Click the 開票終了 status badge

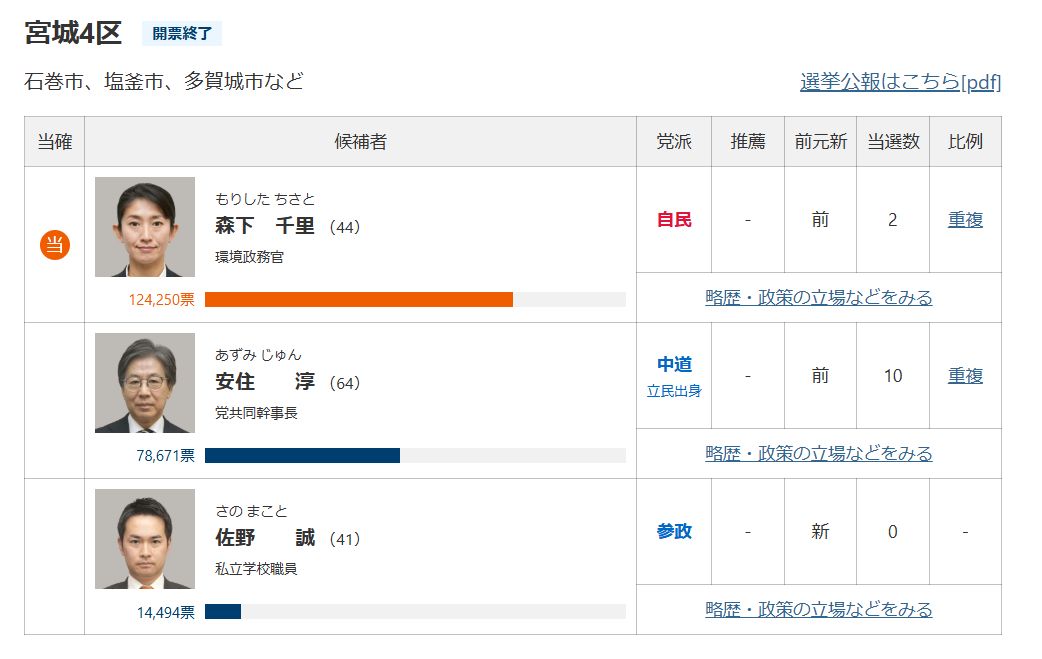click(x=182, y=33)
